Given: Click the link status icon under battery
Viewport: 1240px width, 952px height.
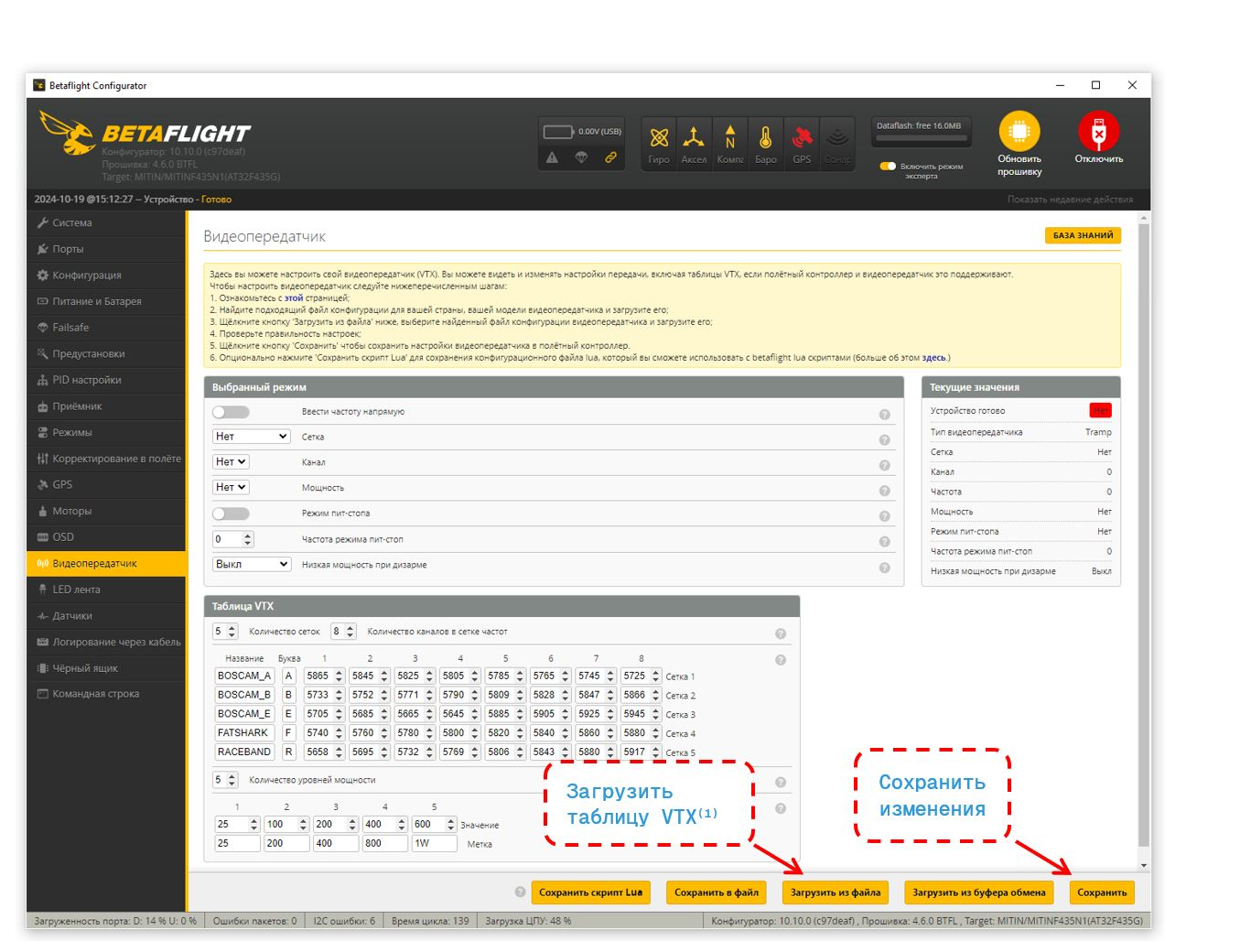Looking at the screenshot, I should tap(610, 157).
